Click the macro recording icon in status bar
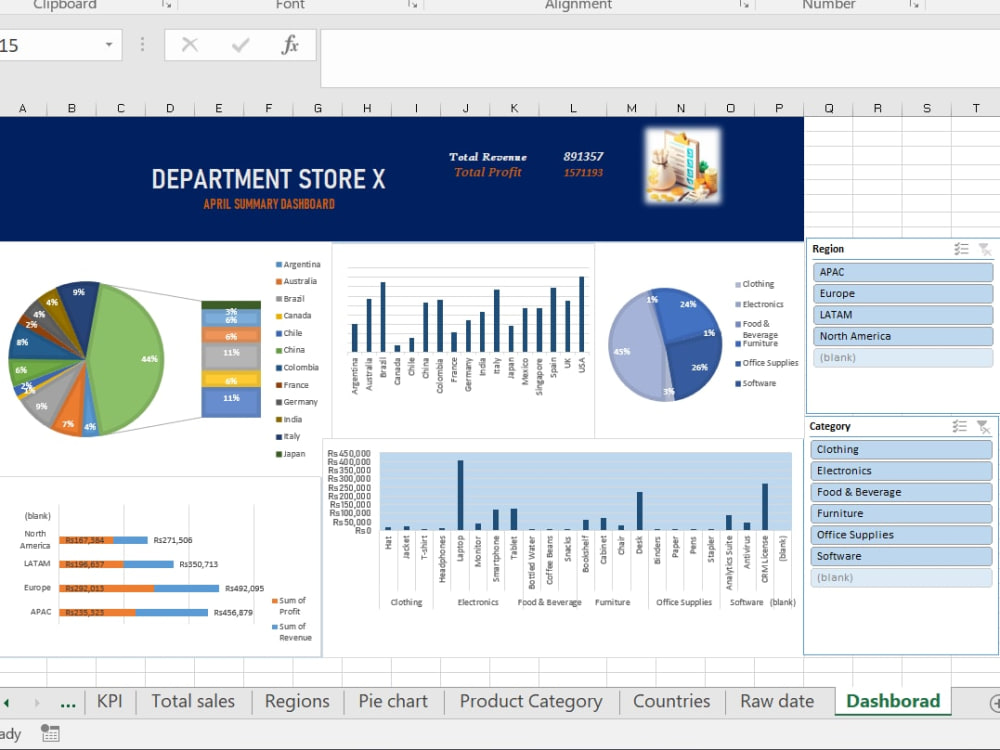 (50, 733)
